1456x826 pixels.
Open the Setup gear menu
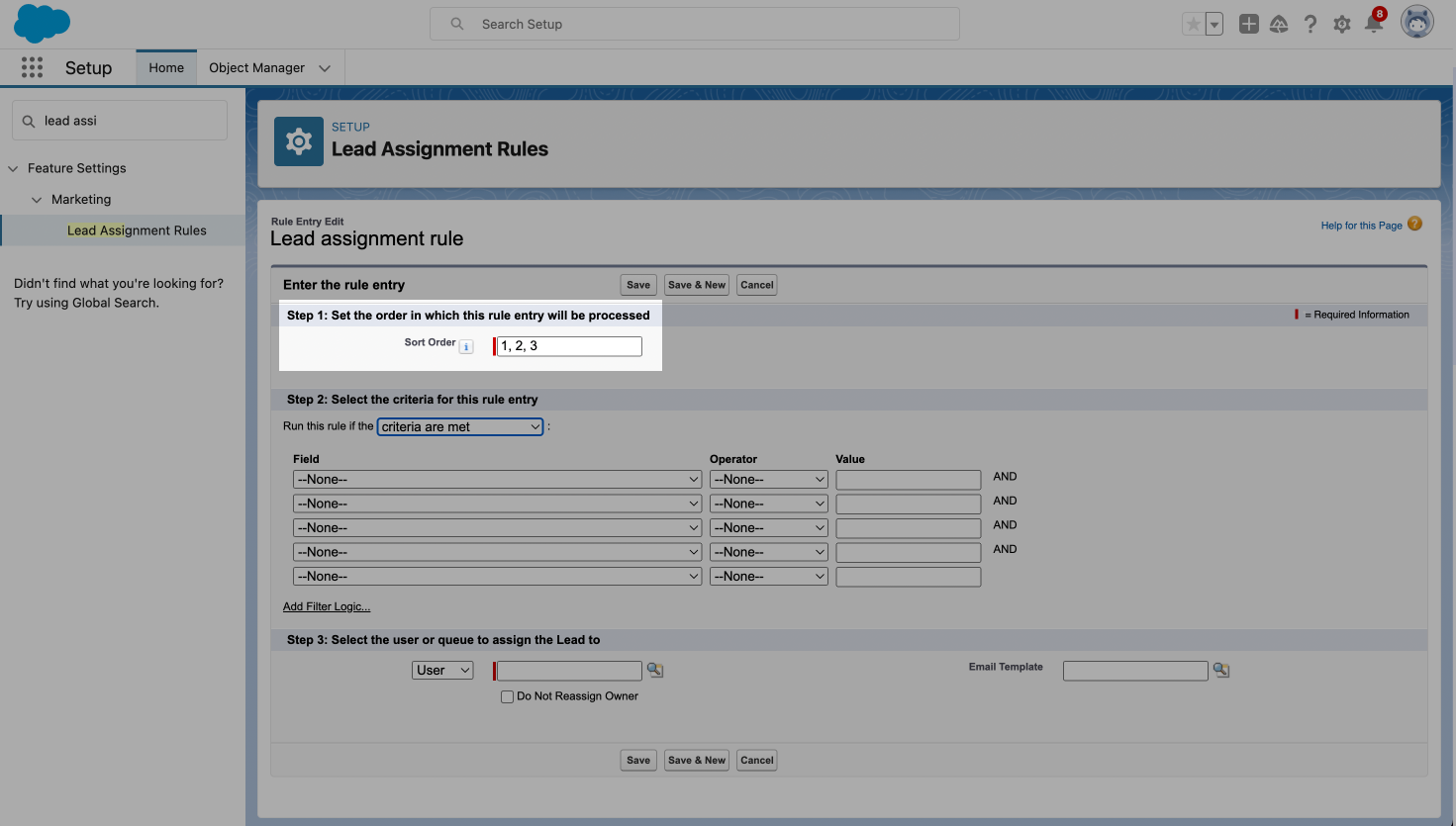(x=1341, y=25)
